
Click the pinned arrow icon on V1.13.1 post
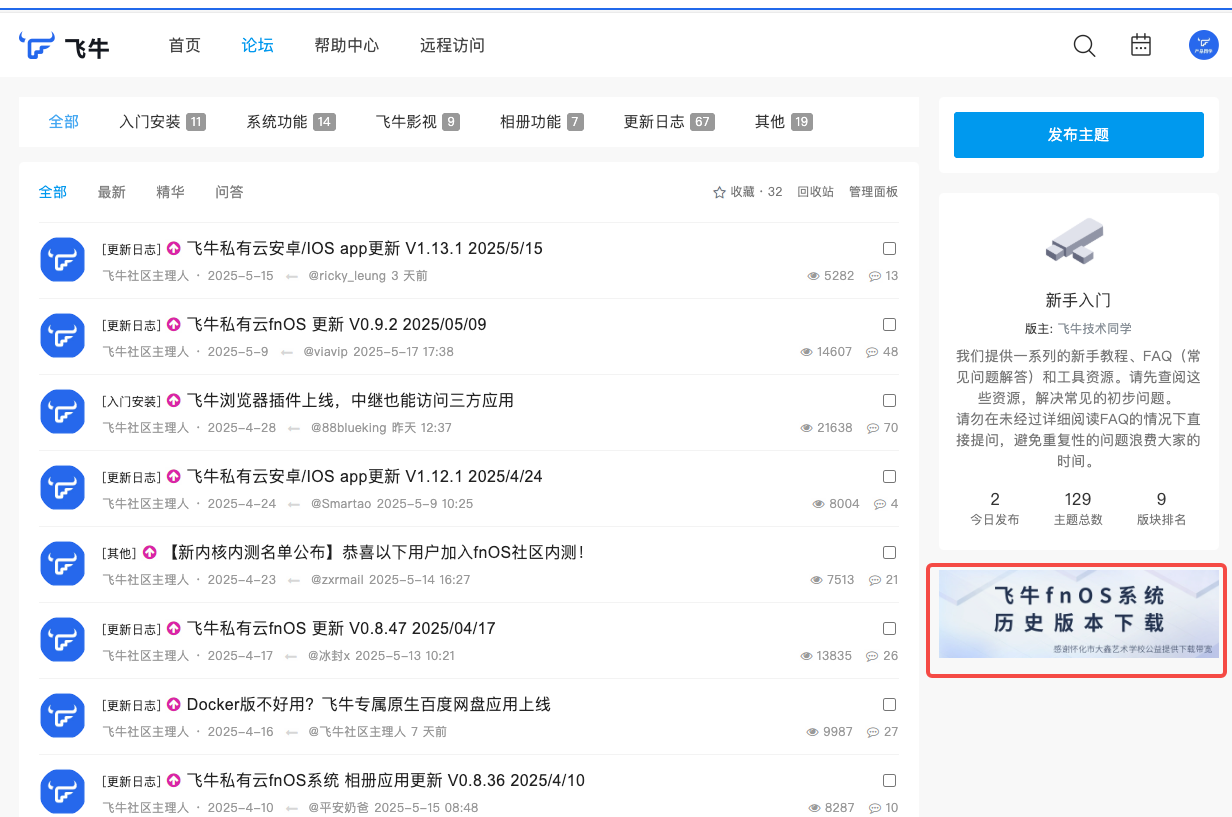click(x=173, y=249)
